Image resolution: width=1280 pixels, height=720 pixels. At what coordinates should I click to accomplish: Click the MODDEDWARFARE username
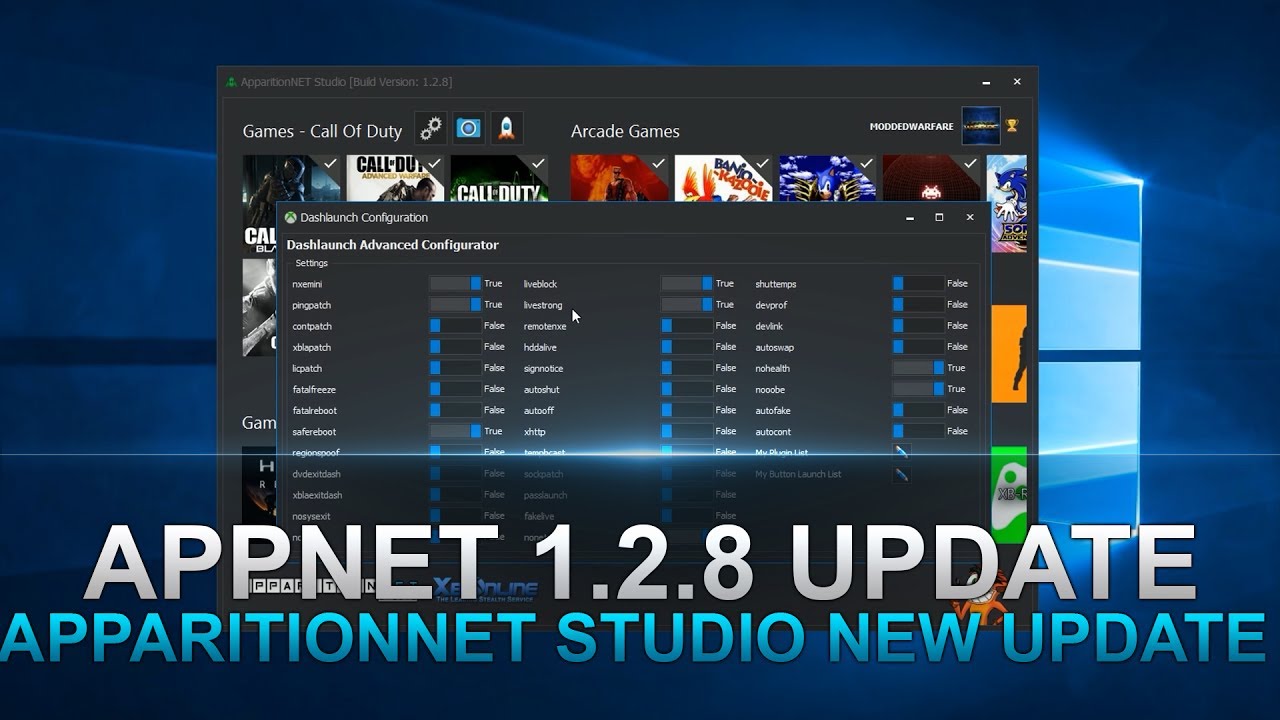(911, 127)
